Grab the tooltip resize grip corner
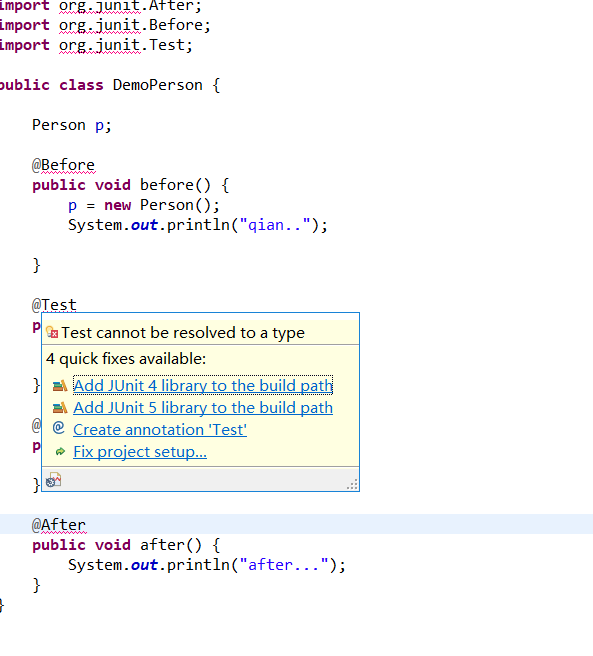Image resolution: width=593 pixels, height=656 pixels. coord(352,484)
